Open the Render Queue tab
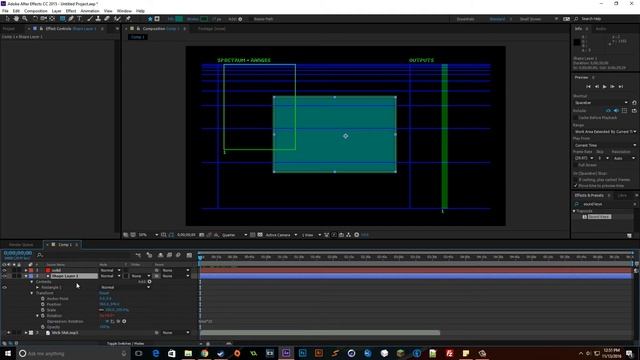Screen dimensions: 640x360 click(x=21, y=244)
